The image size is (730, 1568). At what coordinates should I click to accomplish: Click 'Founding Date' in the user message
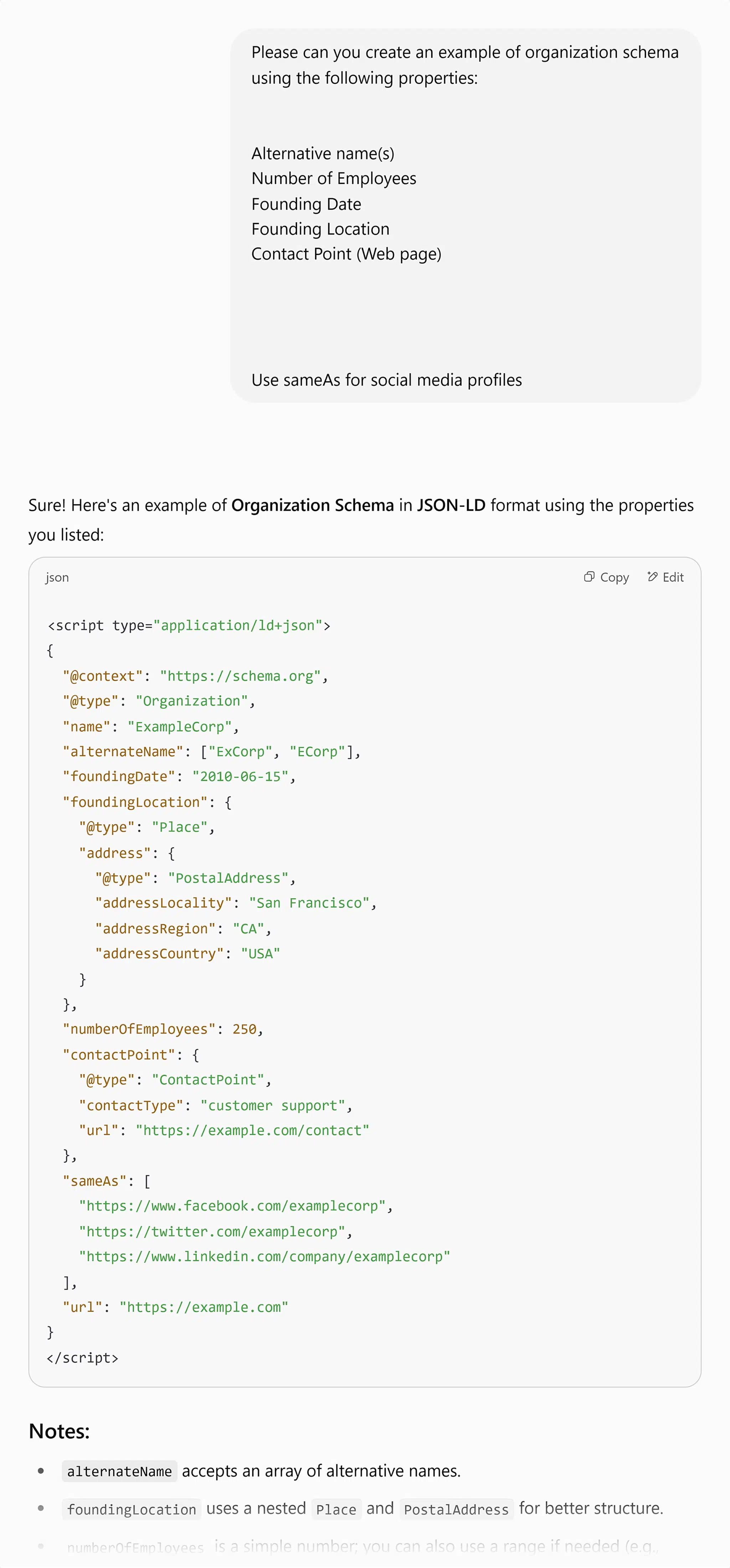307,204
